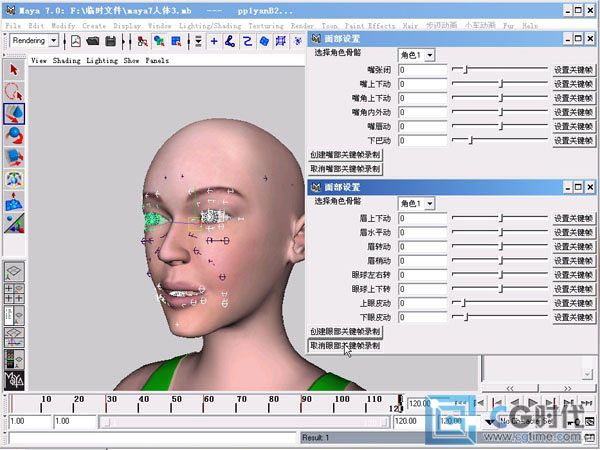Select the Universal Manipulator tool
This screenshot has height=450, width=600.
(14, 179)
